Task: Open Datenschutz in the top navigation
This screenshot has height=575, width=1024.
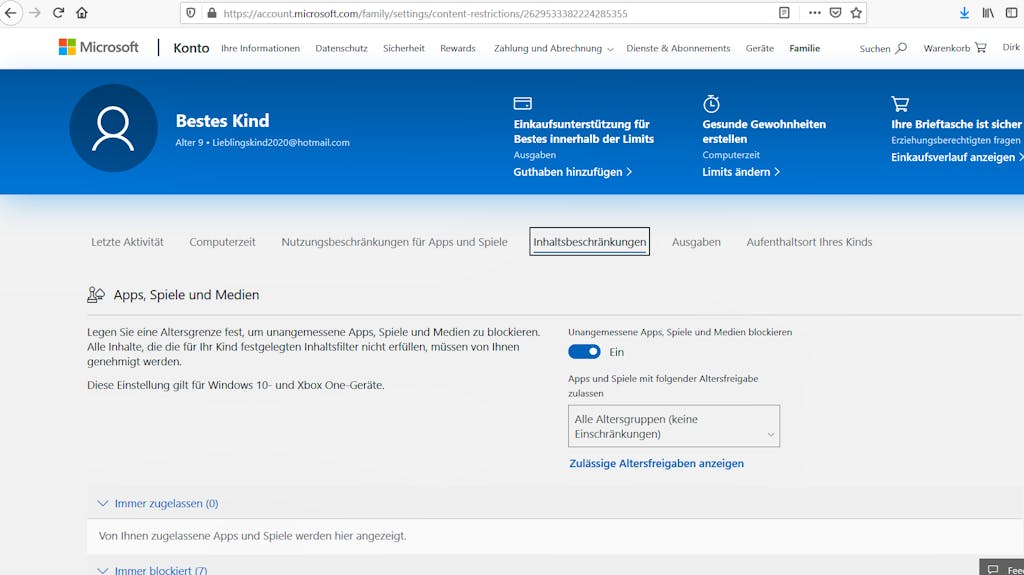Action: [341, 48]
